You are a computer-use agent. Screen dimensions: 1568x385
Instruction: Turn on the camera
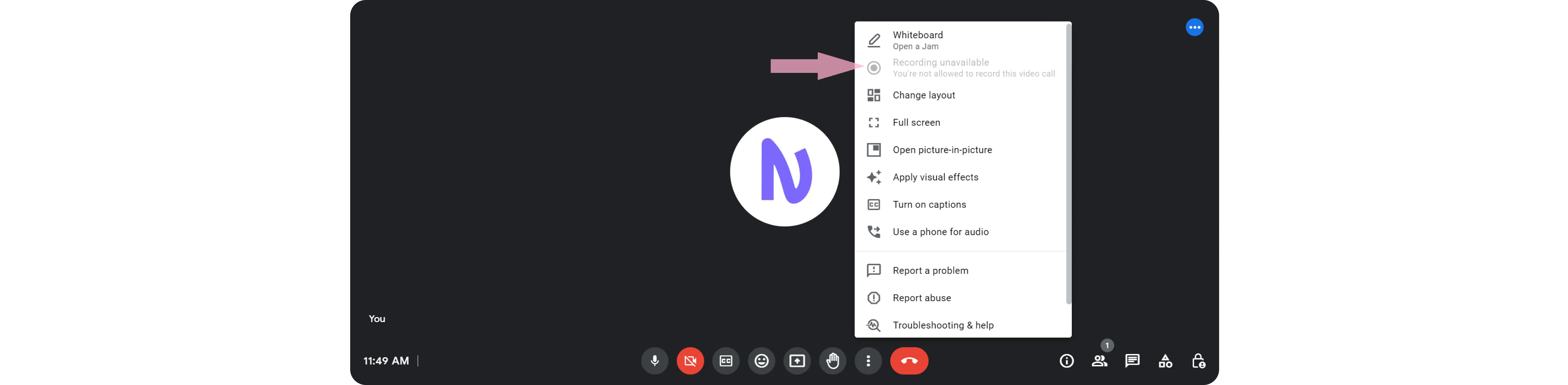point(690,361)
